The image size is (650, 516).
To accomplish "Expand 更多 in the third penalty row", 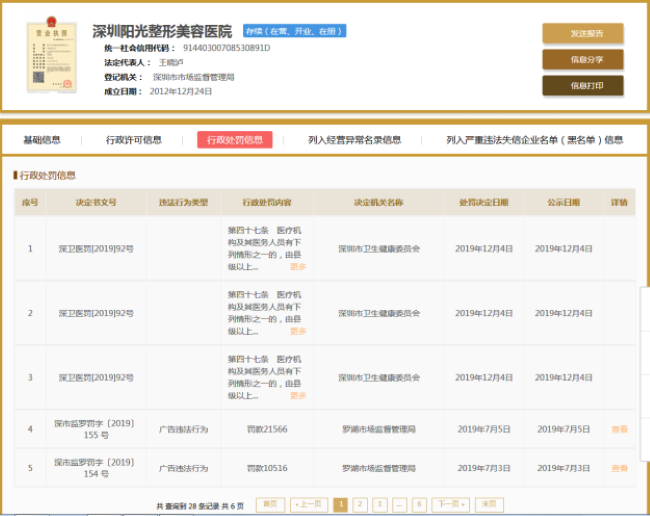I will (298, 396).
